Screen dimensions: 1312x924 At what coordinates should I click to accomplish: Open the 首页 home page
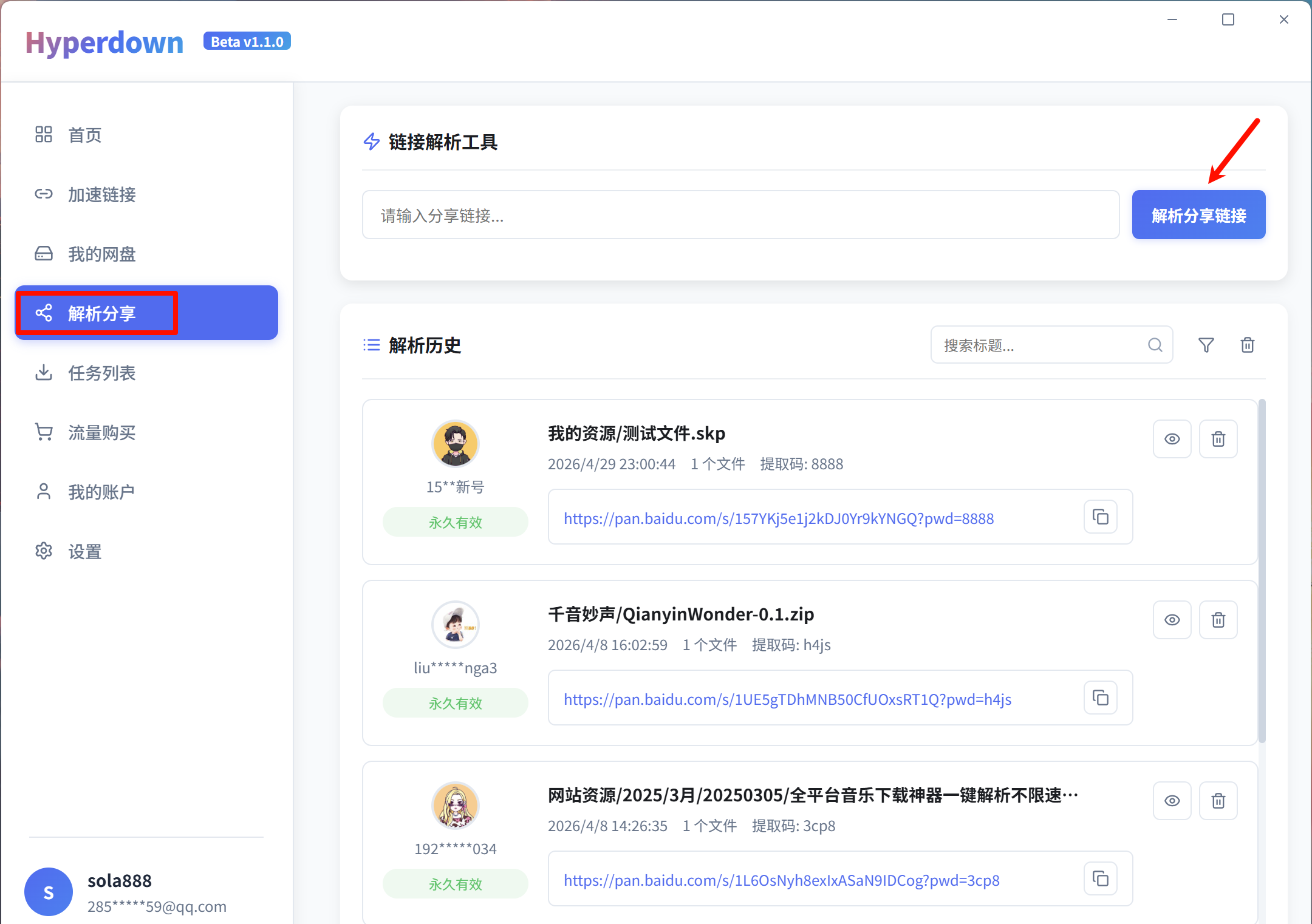146,135
